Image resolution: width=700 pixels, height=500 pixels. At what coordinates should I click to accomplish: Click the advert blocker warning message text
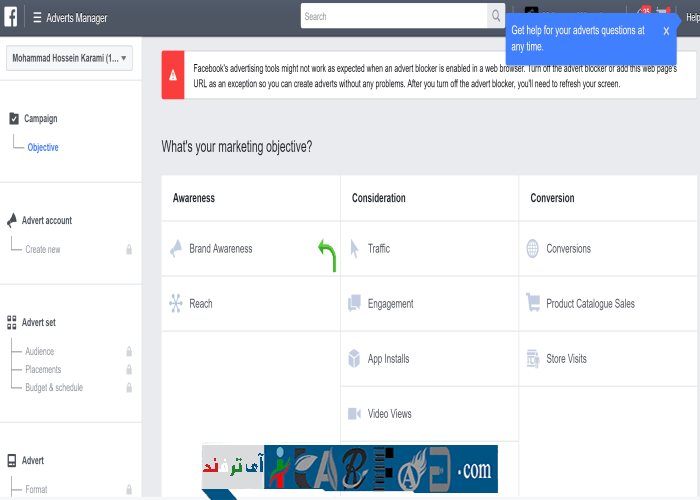coord(435,76)
